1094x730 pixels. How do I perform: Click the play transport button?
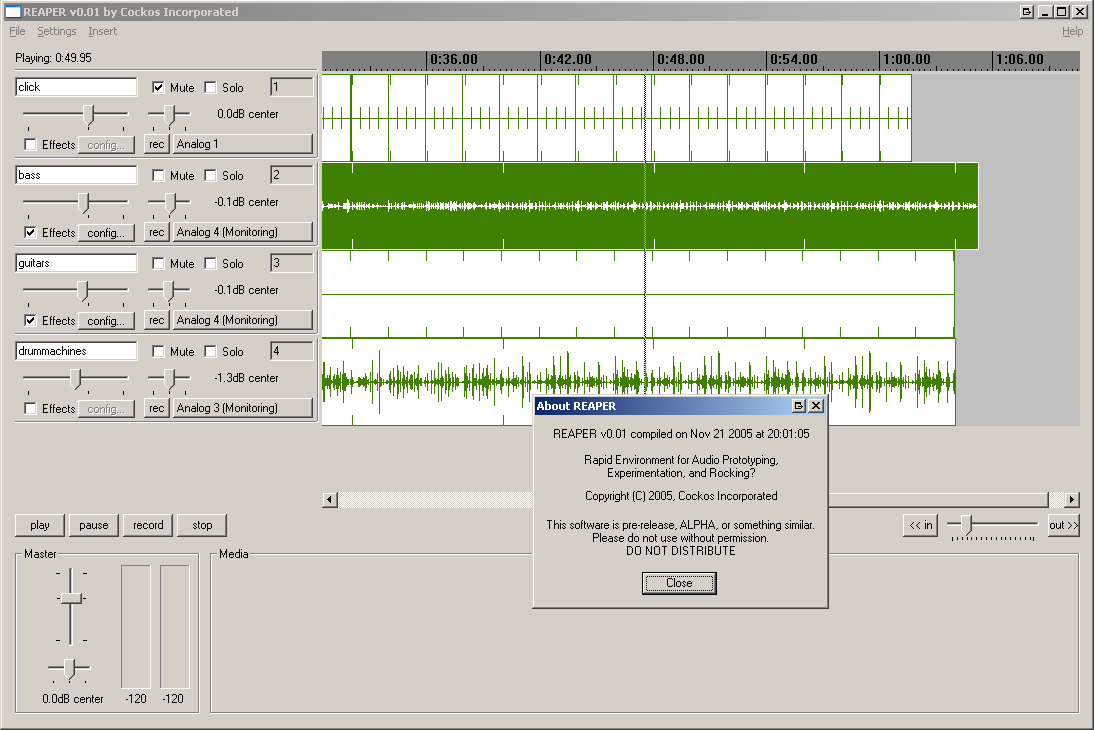tap(40, 525)
